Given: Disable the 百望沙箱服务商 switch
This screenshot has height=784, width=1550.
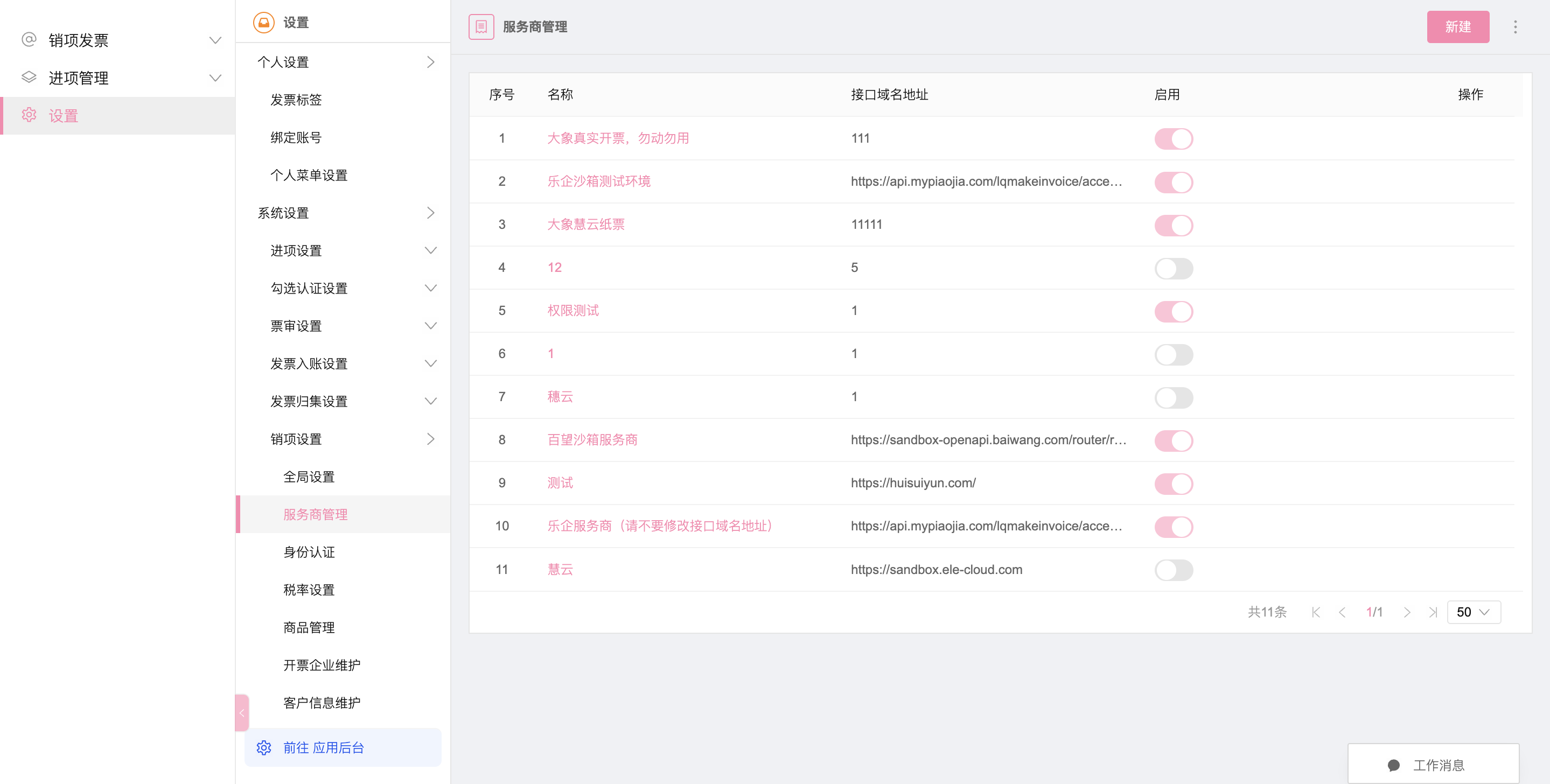Looking at the screenshot, I should (1174, 440).
